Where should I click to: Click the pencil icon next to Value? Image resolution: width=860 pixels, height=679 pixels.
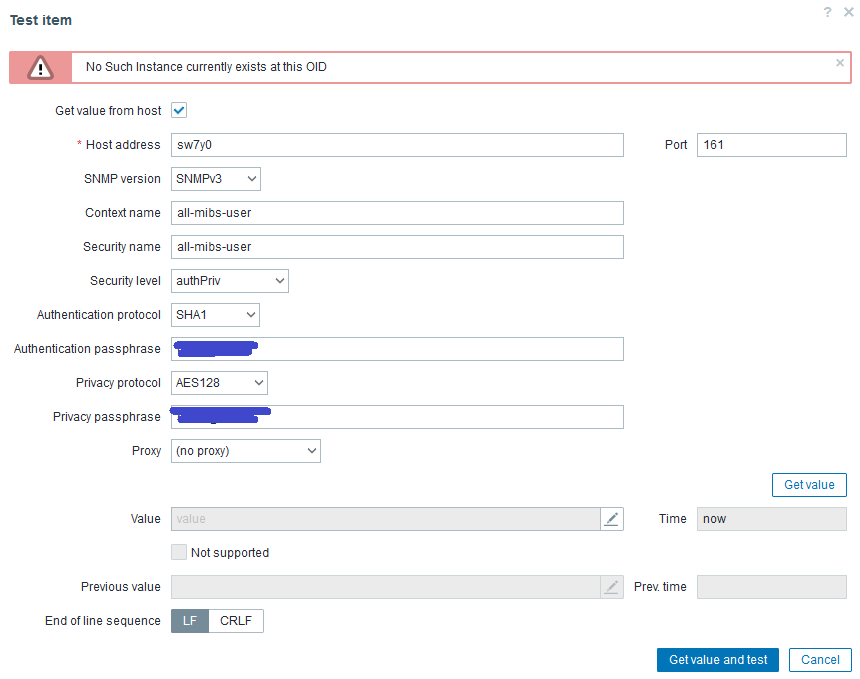[612, 519]
